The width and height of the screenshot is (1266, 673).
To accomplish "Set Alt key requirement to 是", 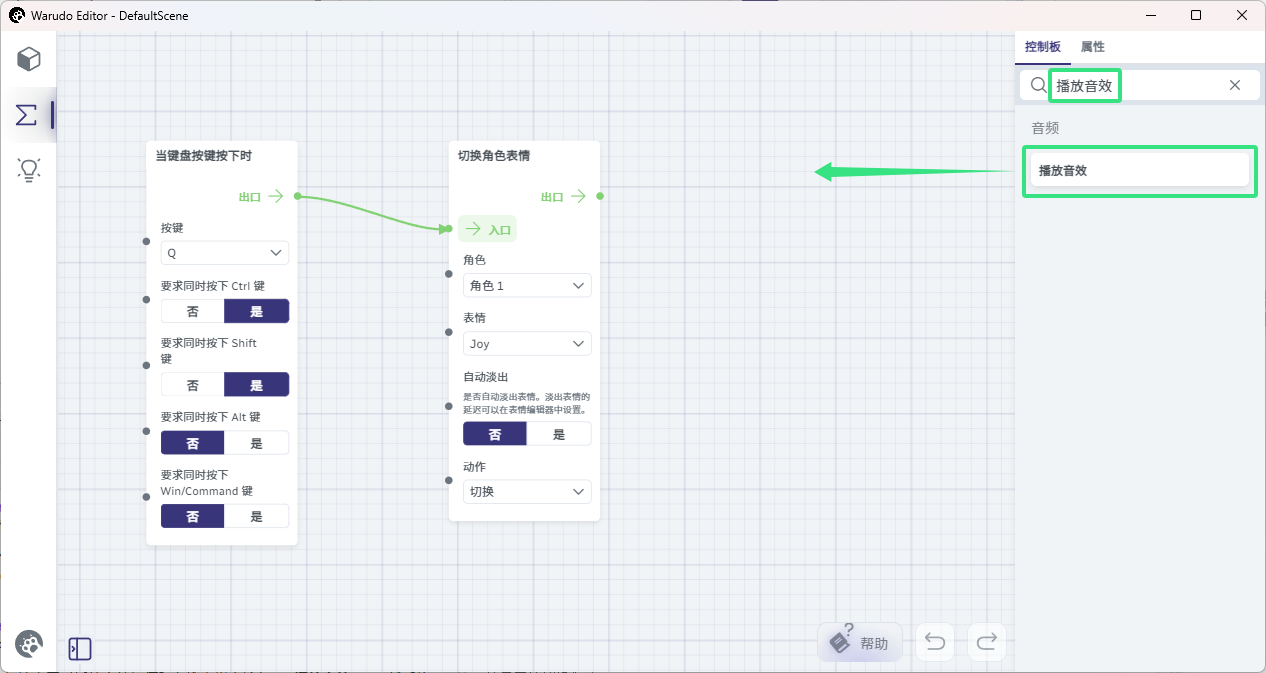I will pos(257,443).
